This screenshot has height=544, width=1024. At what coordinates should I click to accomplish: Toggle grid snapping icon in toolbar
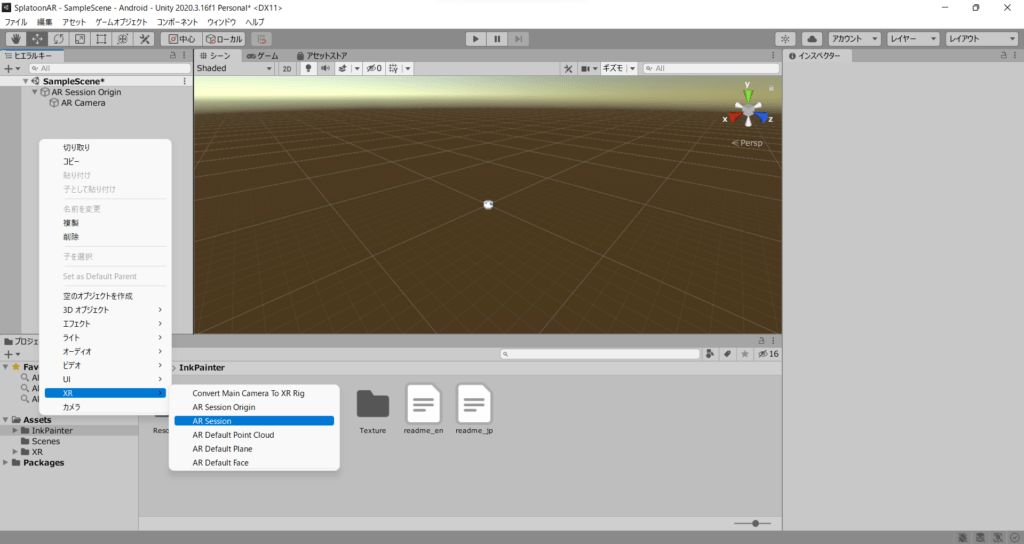pyautogui.click(x=261, y=39)
